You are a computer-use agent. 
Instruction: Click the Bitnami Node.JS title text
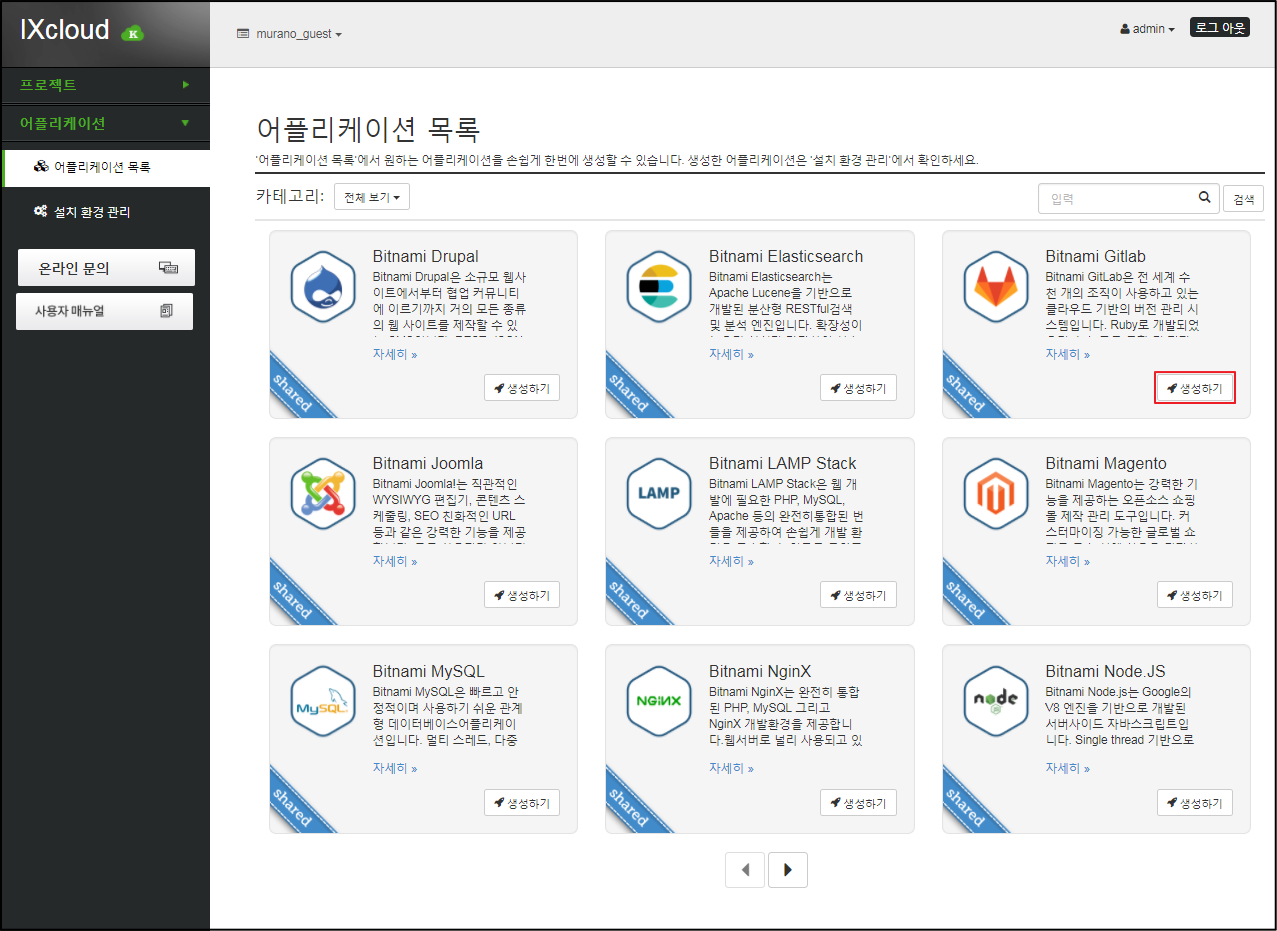click(1105, 671)
